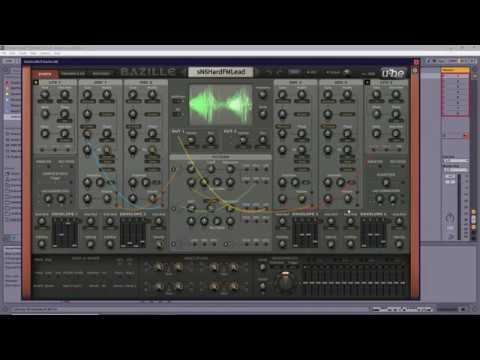Viewport: 480px width, 360px height.
Task: Click the redo arrow icon in Bazille header
Action: 279,72
